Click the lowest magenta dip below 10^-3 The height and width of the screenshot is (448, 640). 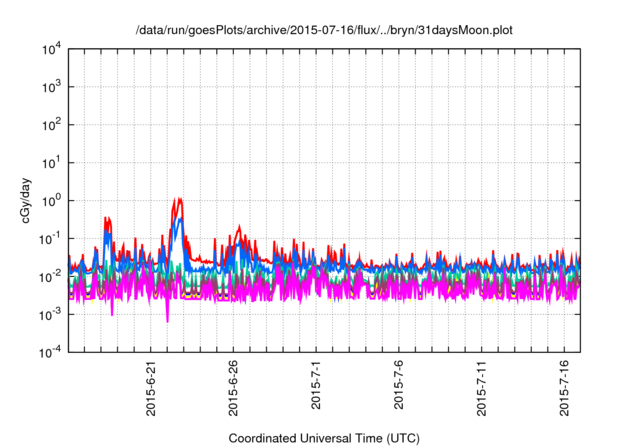(167, 320)
